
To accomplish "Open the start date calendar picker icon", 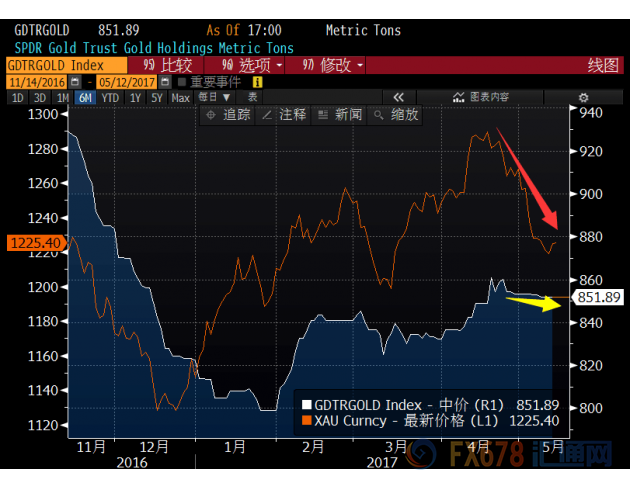I will pos(75,82).
